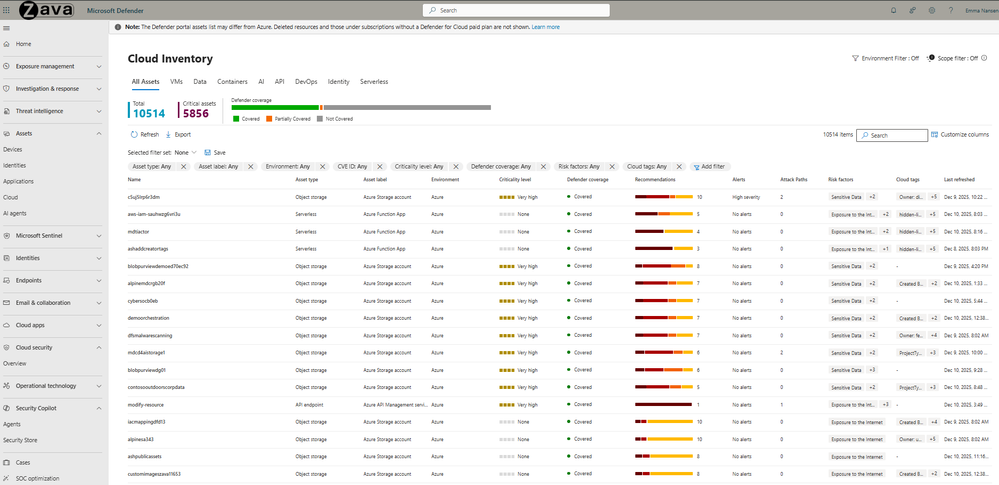Click the Threat intelligence sidebar icon
The height and width of the screenshot is (485, 999).
click(6, 111)
